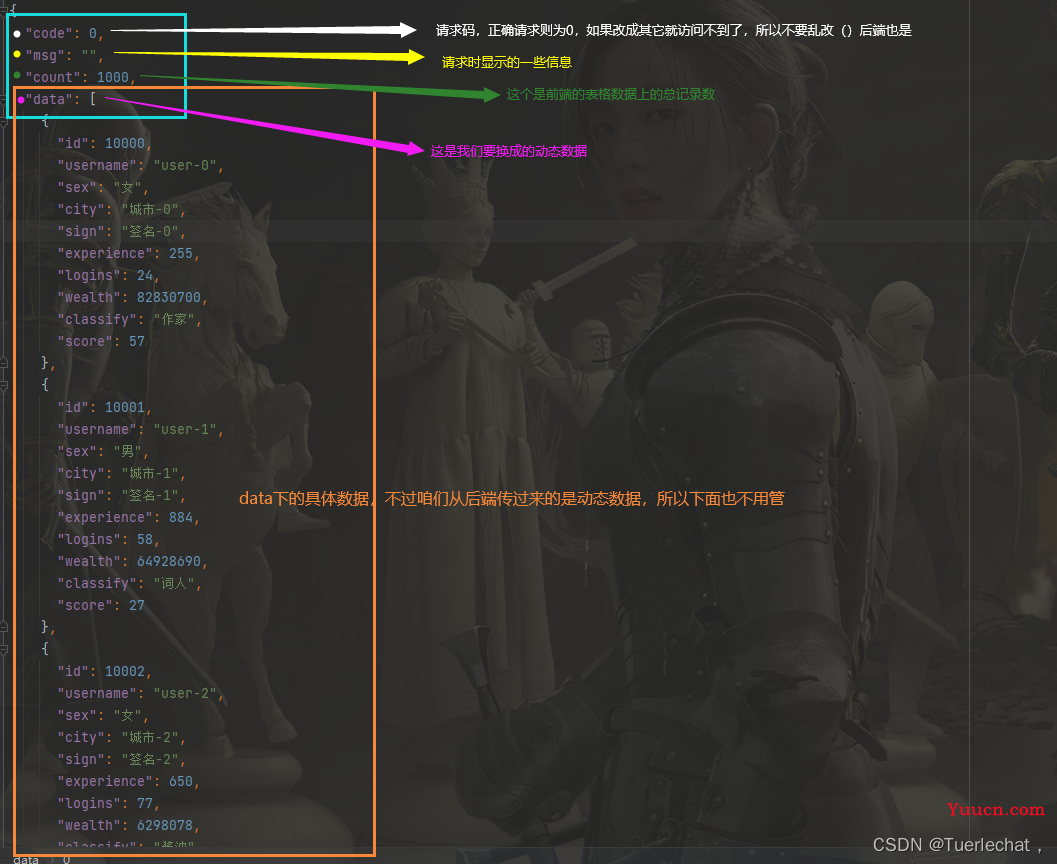Collapse the object starting before id 10000
Screen dimensions: 1057x864
3,121
